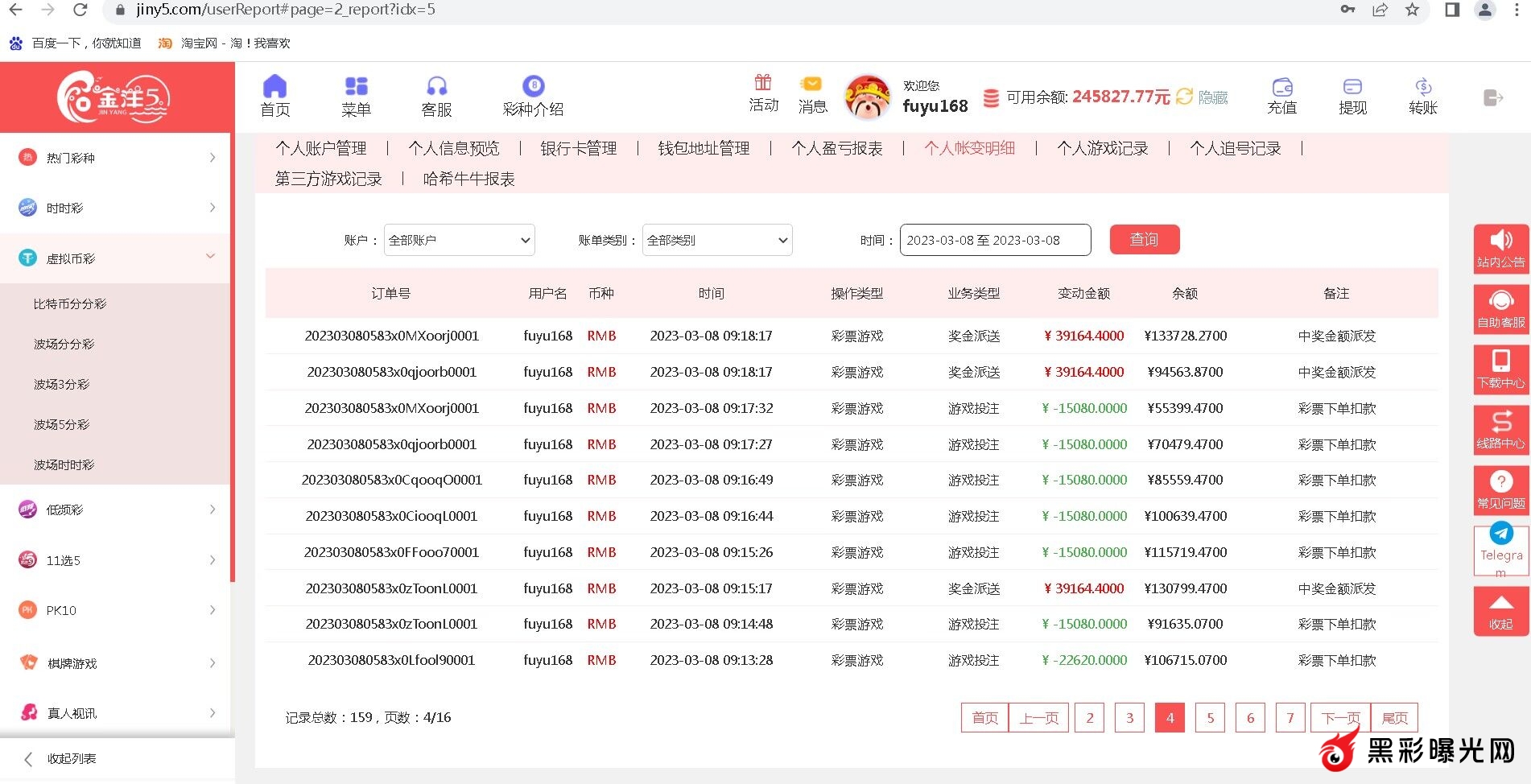Image resolution: width=1531 pixels, height=784 pixels.
Task: Click the logout icon at top right
Action: (1493, 97)
